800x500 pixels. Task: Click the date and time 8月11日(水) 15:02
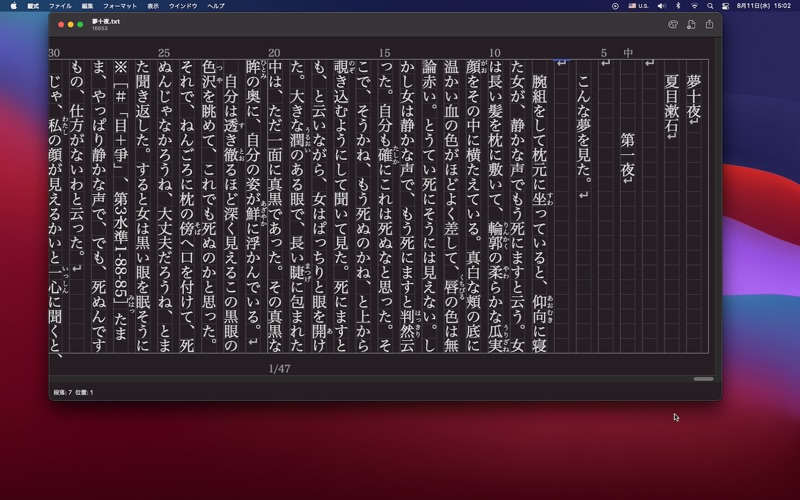[764, 6]
